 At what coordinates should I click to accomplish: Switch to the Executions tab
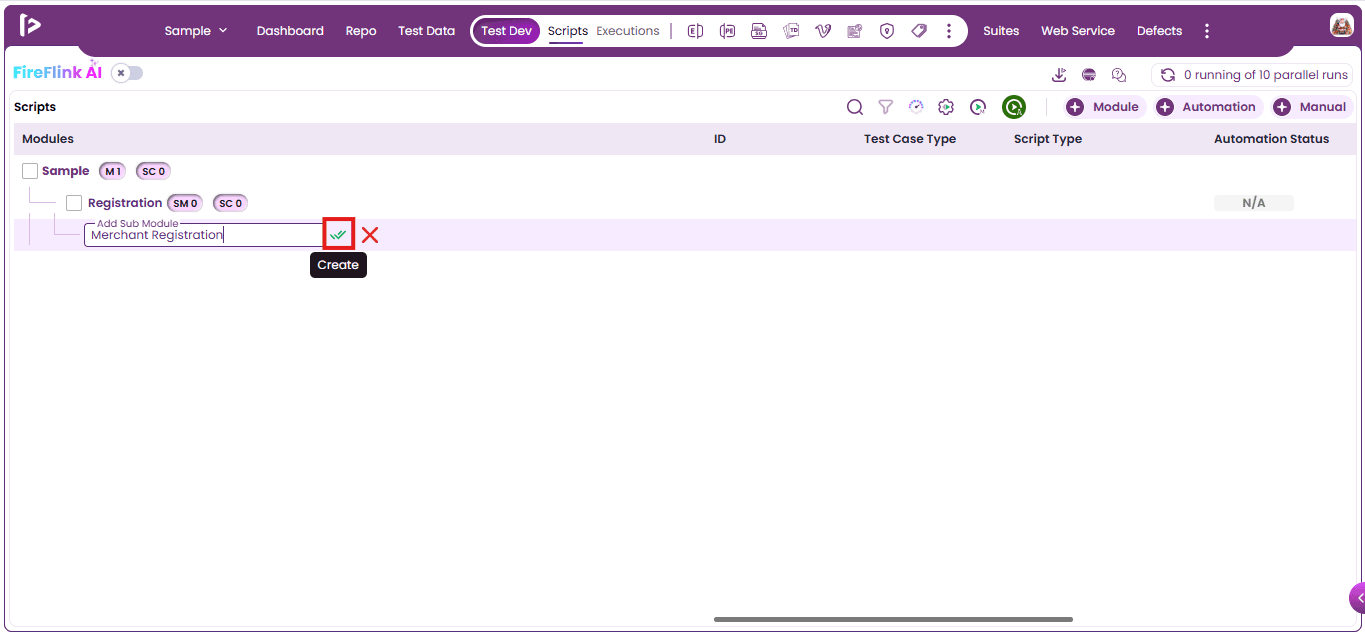(628, 31)
